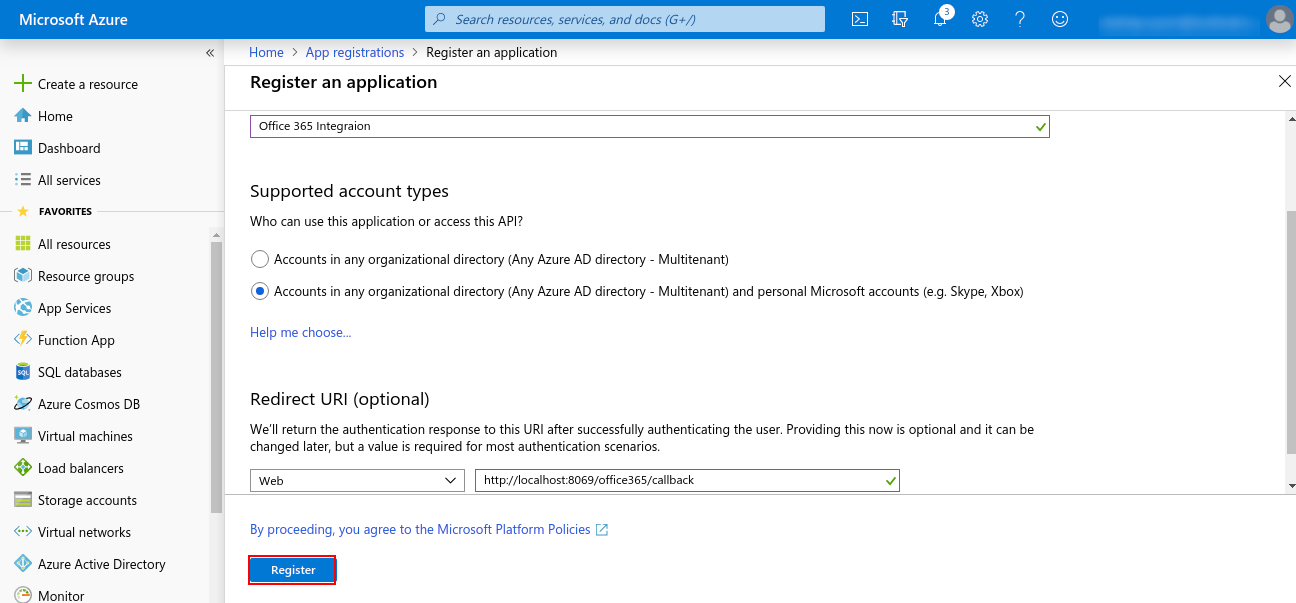
Task: Open Cloud Shell from the top bar
Action: click(x=859, y=19)
